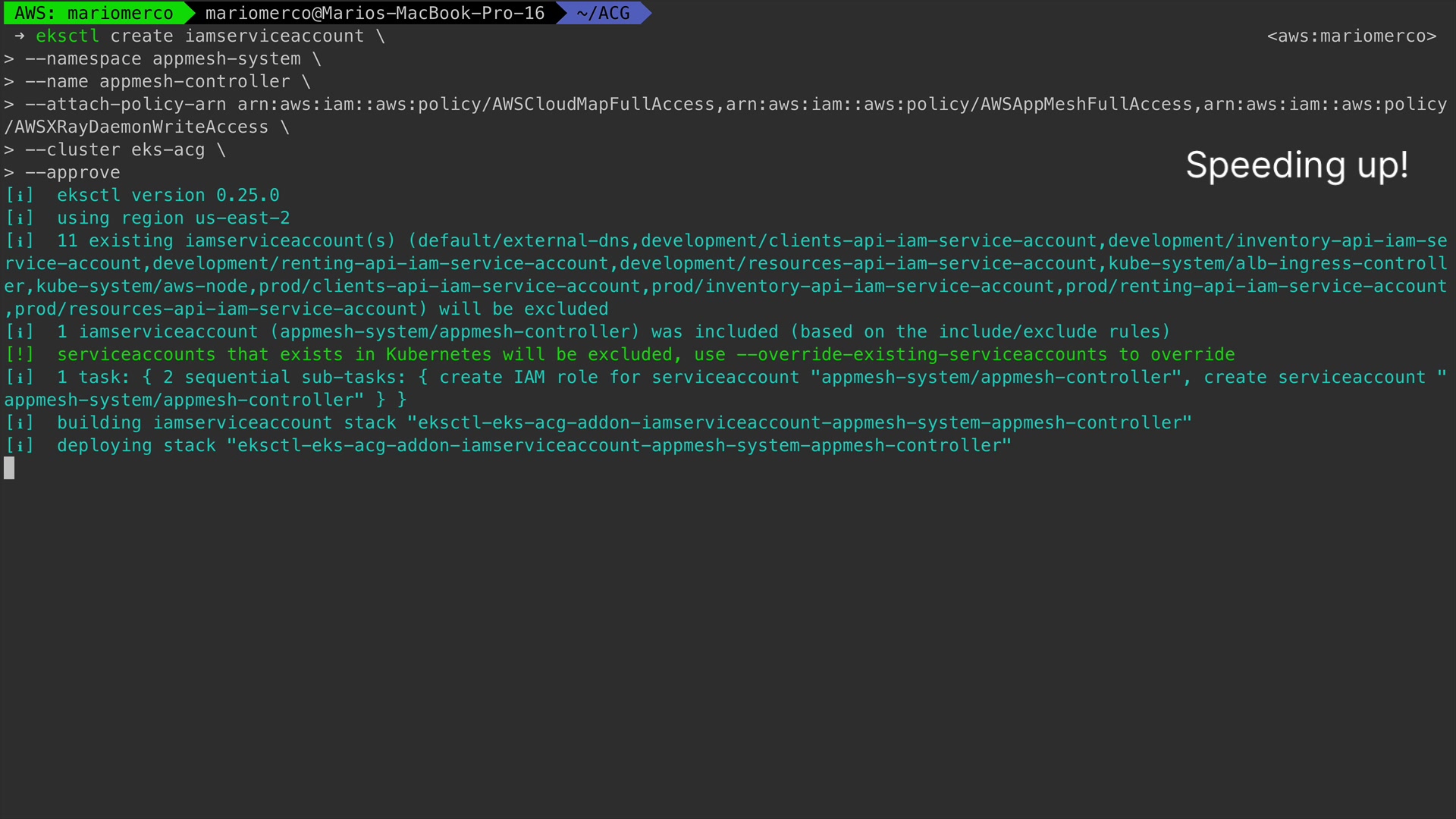Click the Speeding up! overlay text
This screenshot has width=1456, height=819.
click(1297, 165)
